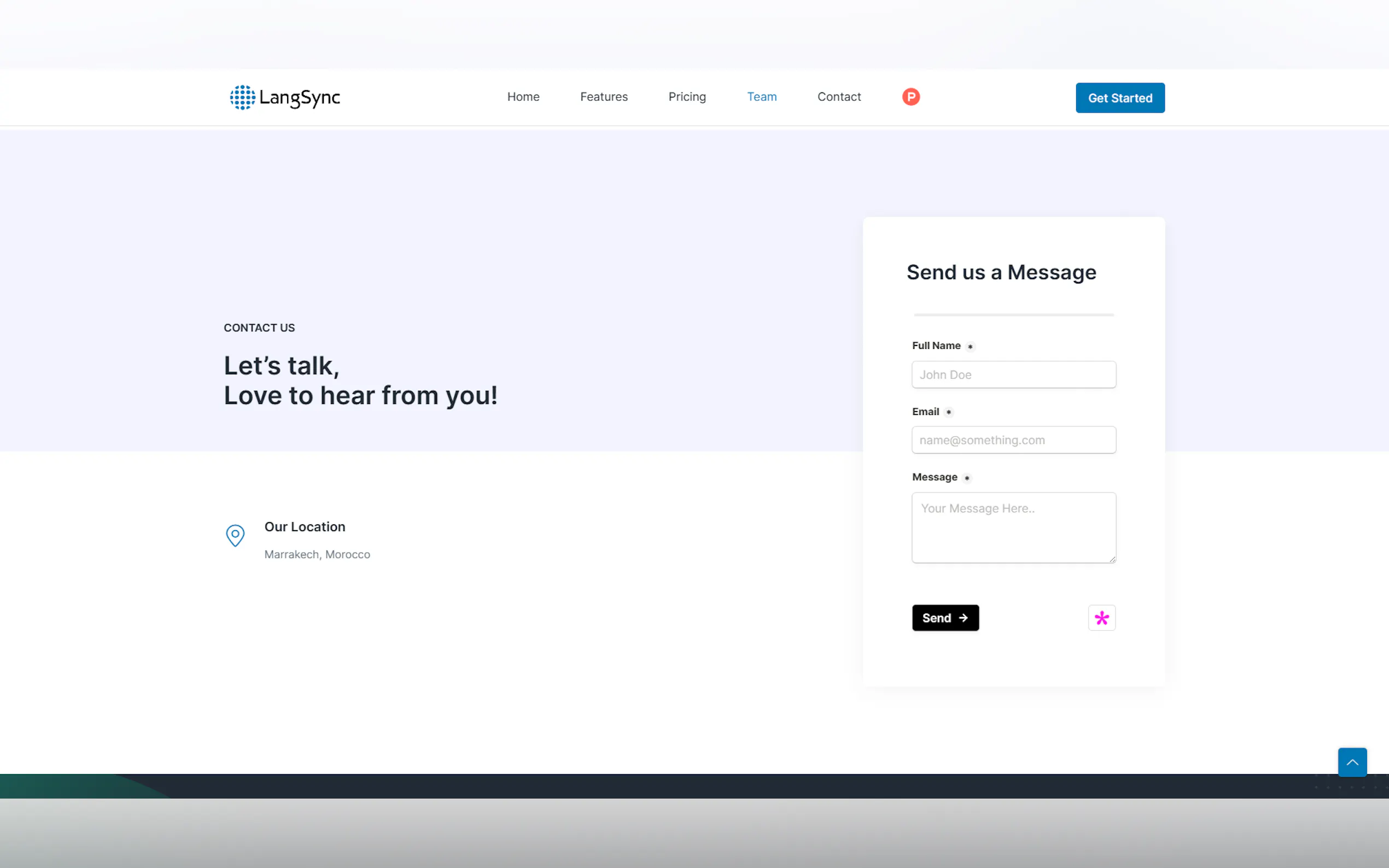Click the LangSync globe logo
The image size is (1389, 868).
[x=242, y=97]
